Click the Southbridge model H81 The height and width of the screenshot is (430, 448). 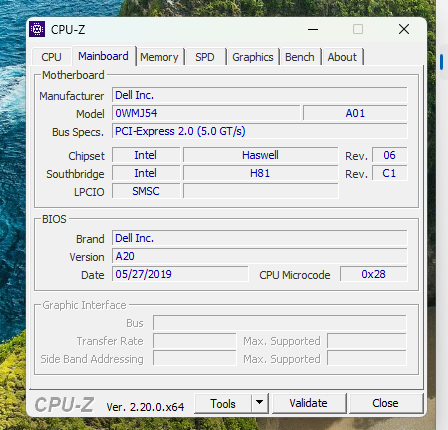pos(261,173)
